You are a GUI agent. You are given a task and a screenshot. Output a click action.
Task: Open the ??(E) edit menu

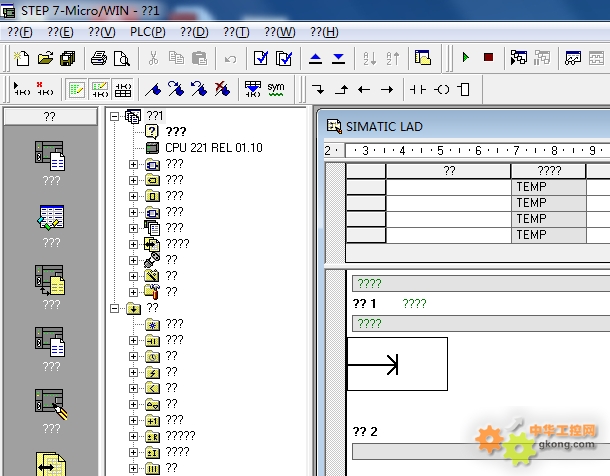(60, 32)
